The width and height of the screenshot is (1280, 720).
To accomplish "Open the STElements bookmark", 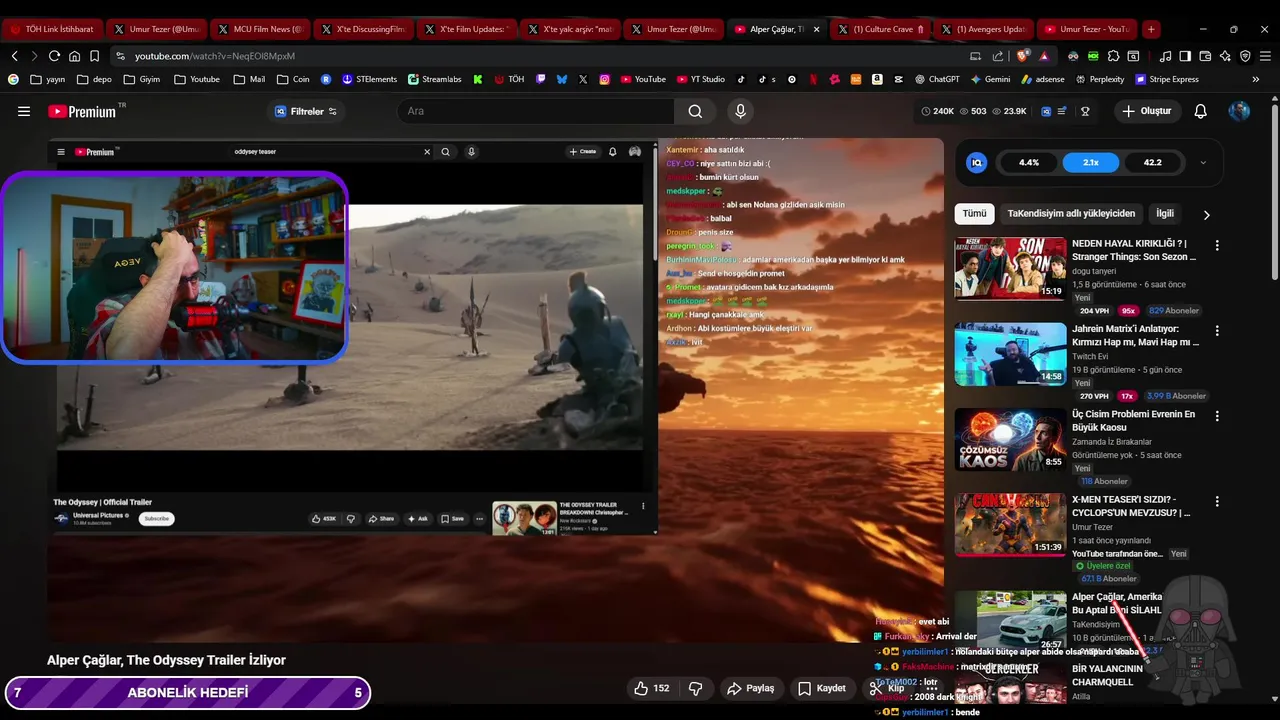I will click(x=369, y=79).
